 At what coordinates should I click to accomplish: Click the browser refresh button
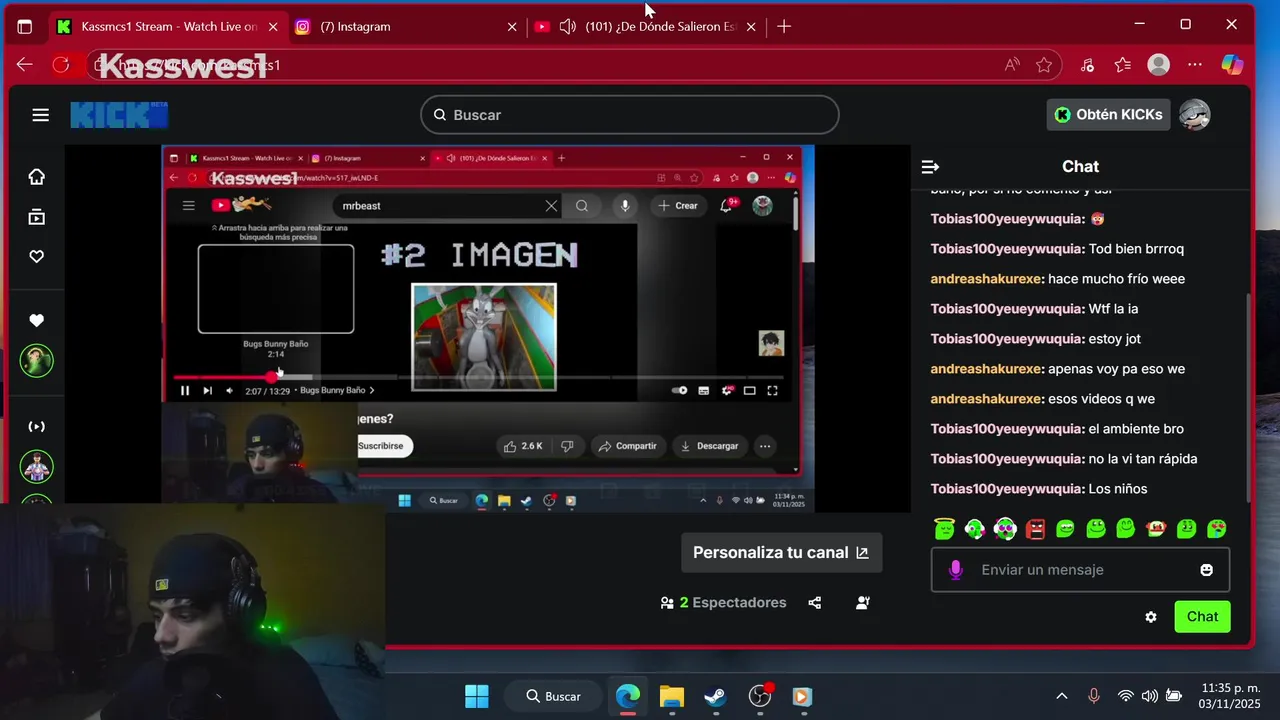click(61, 65)
